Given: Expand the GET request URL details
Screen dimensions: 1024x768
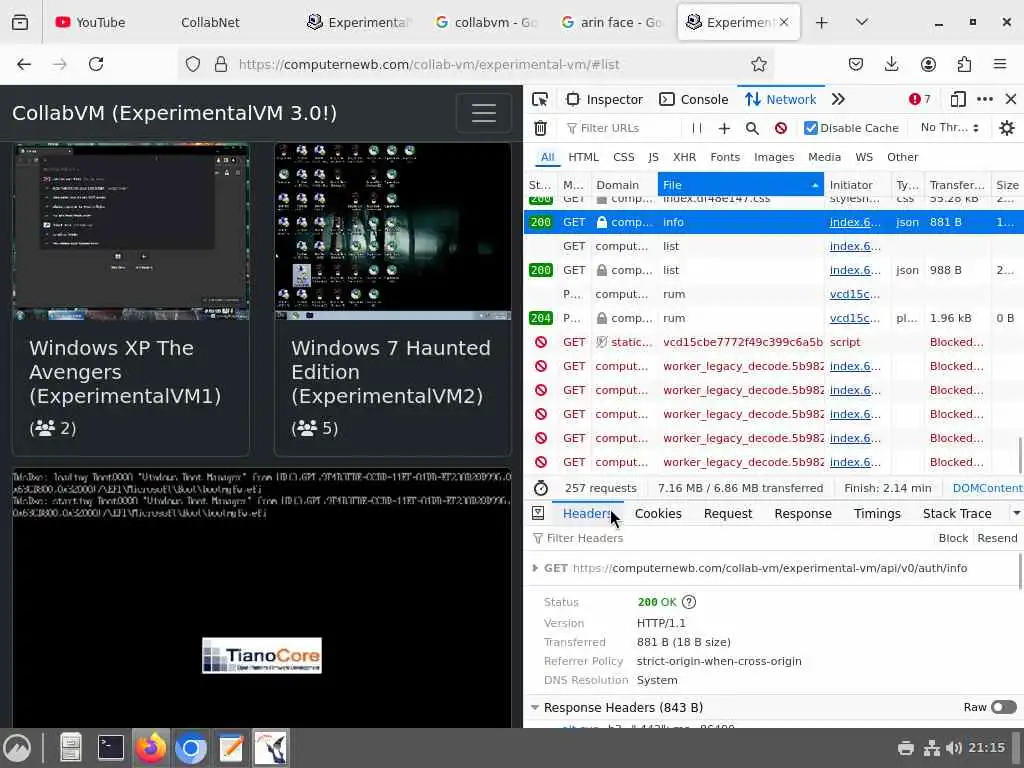Looking at the screenshot, I should [535, 568].
